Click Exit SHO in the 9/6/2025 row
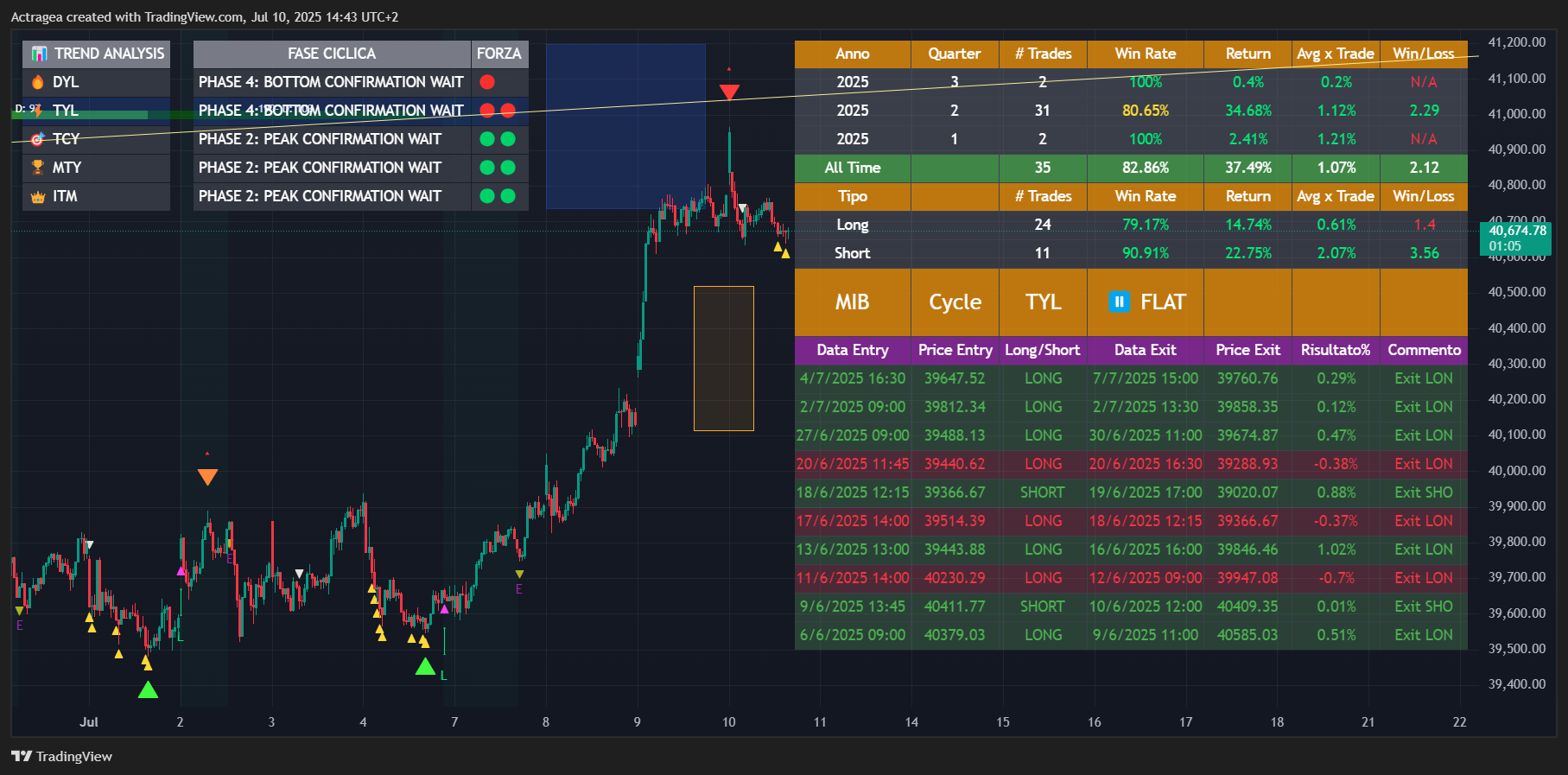This screenshot has height=775, width=1568. 1424,607
